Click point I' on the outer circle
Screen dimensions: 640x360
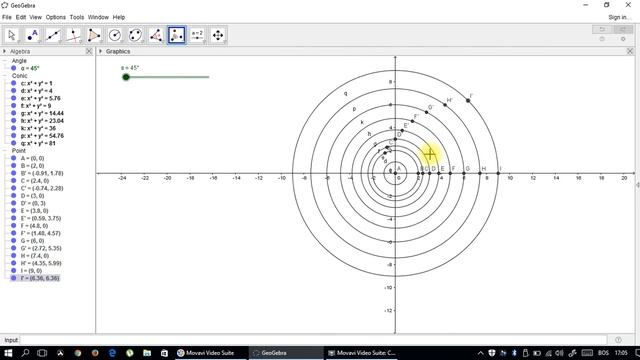tap(468, 100)
